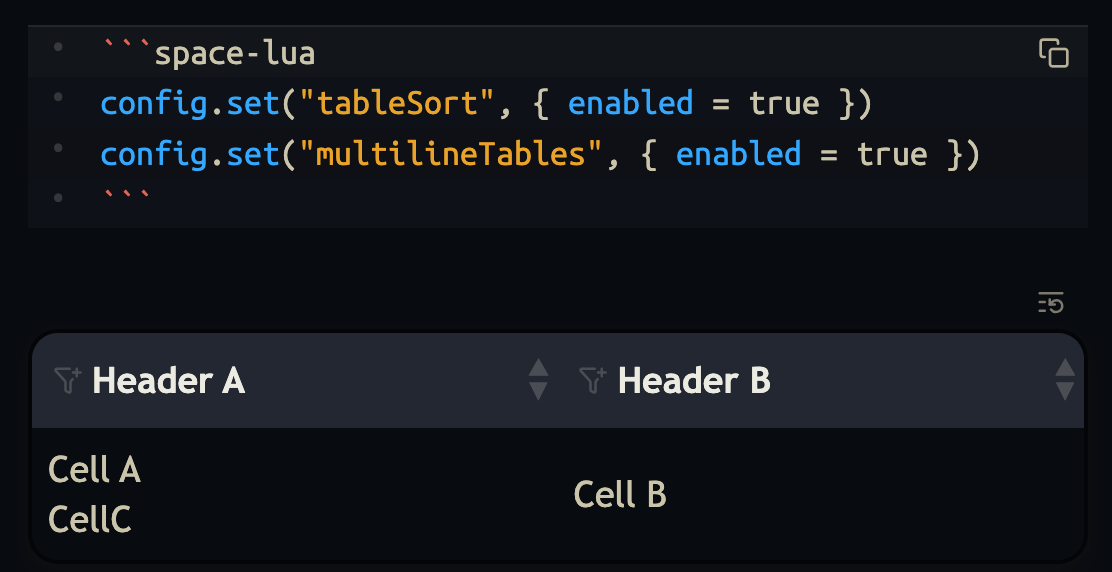Copy the space-lua code block

pos(1054,53)
